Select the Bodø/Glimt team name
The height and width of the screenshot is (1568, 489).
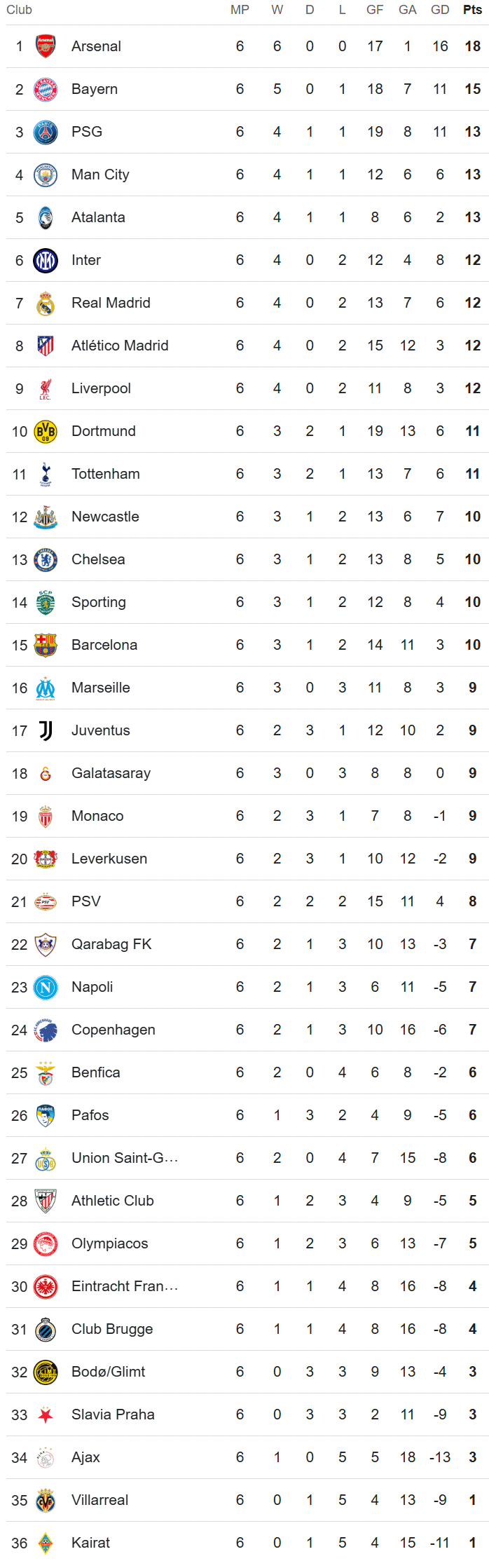click(108, 1372)
